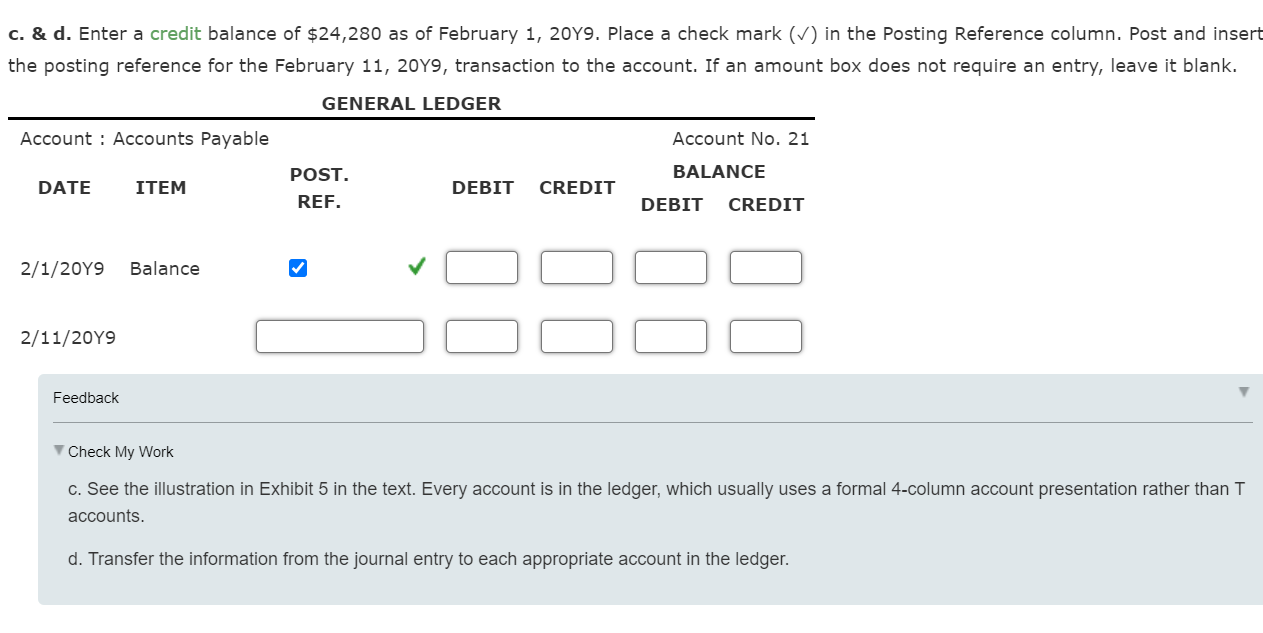This screenshot has width=1263, height=633.
Task: Click the Balance Debit box for 2/1/20Y9
Action: tap(670, 267)
